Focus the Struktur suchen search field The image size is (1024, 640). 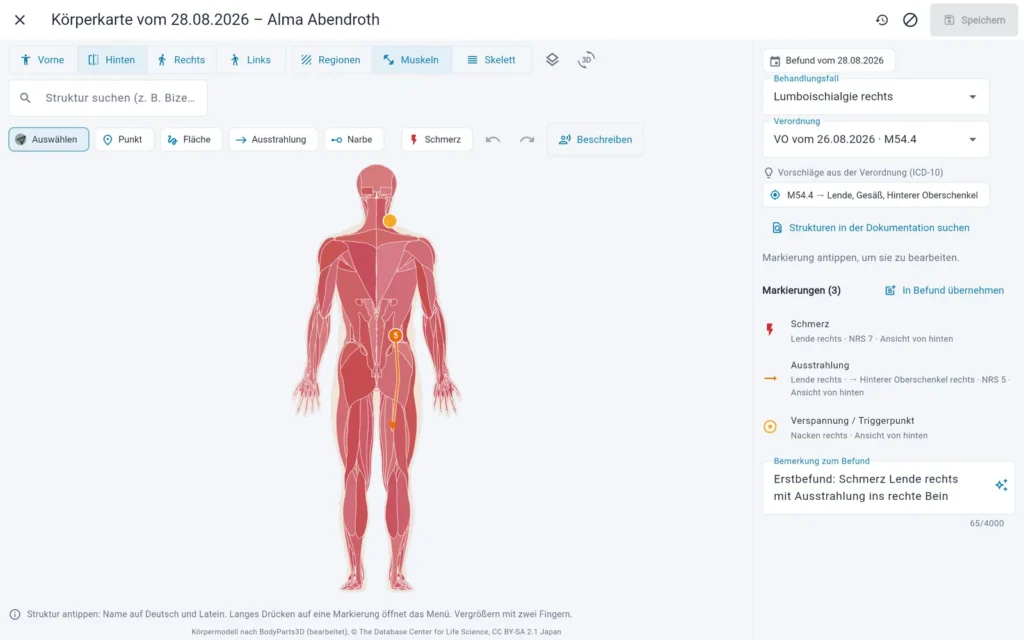pos(108,98)
